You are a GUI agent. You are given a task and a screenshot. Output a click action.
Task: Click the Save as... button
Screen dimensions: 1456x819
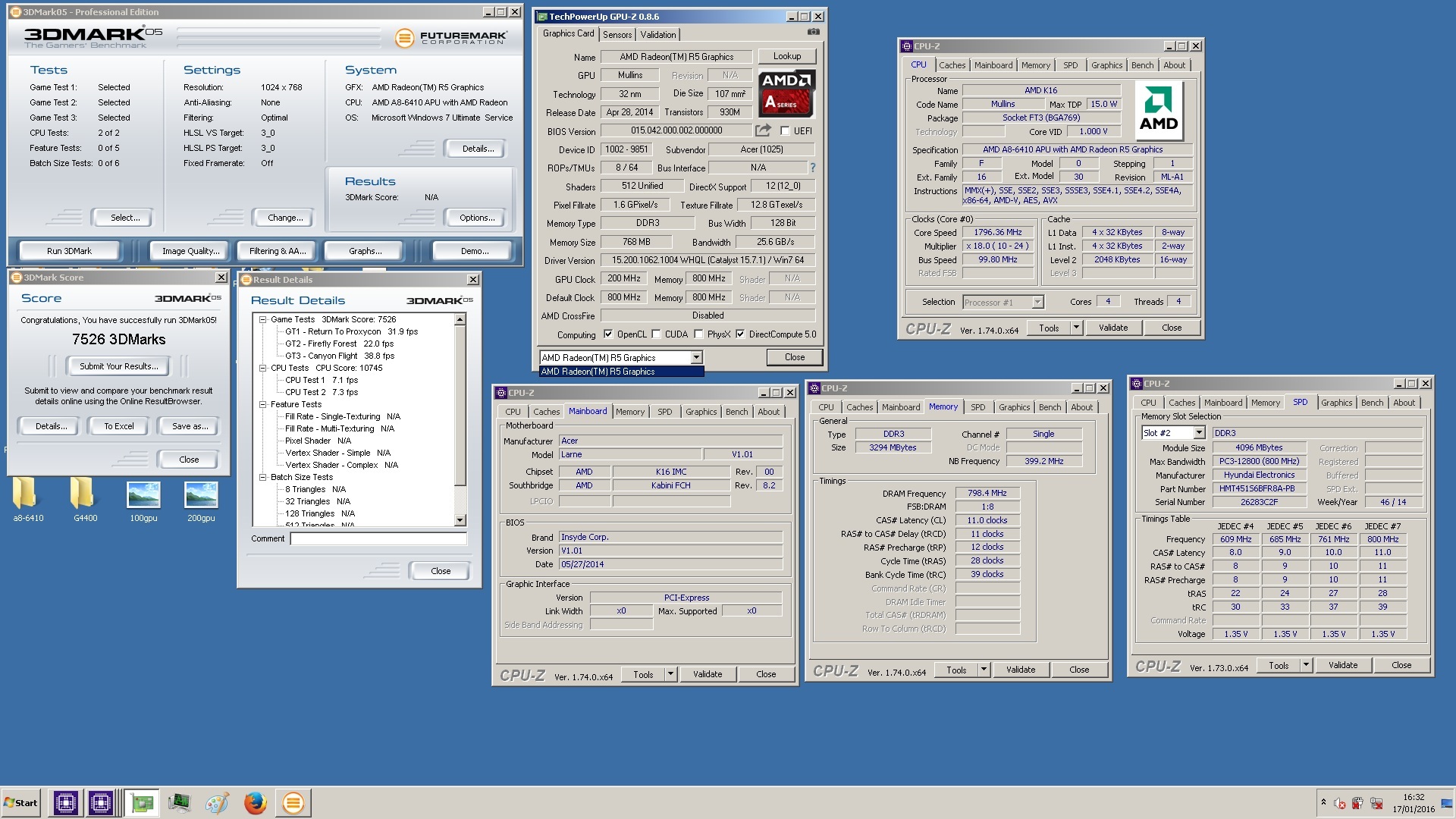(190, 425)
